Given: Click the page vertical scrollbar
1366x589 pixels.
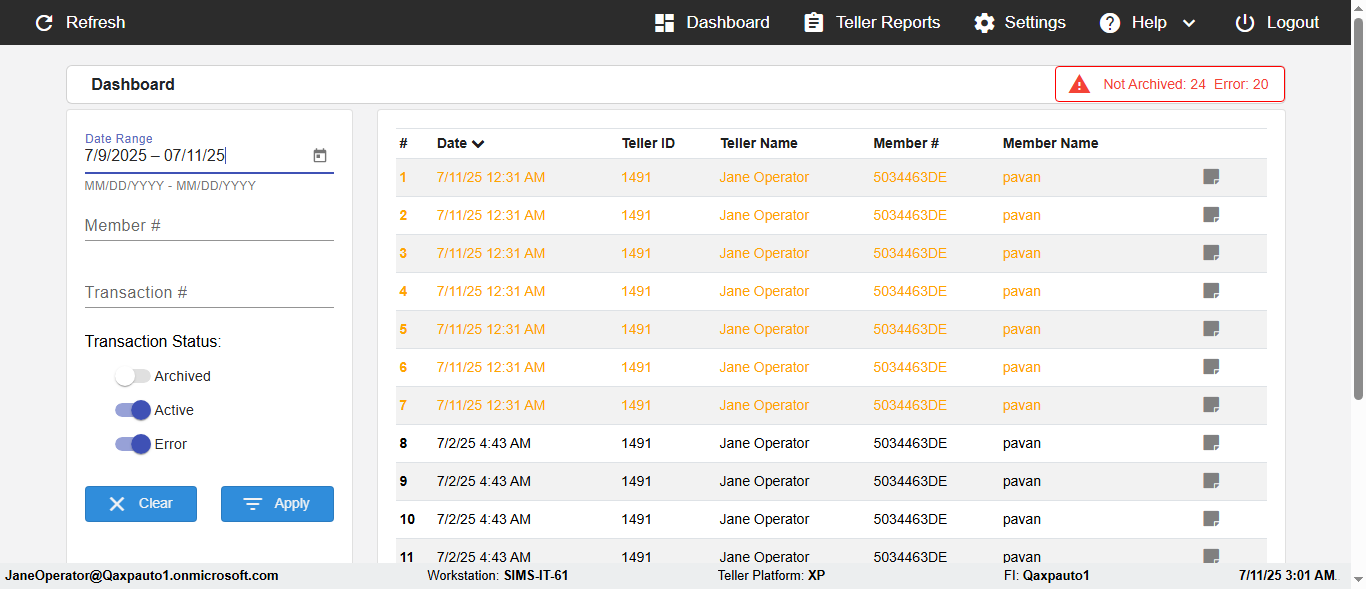Looking at the screenshot, I should pos(1358,200).
